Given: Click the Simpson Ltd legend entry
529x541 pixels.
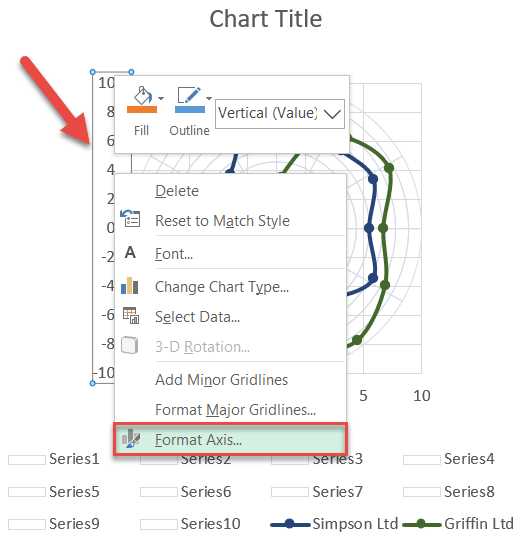Looking at the screenshot, I should click(x=334, y=524).
